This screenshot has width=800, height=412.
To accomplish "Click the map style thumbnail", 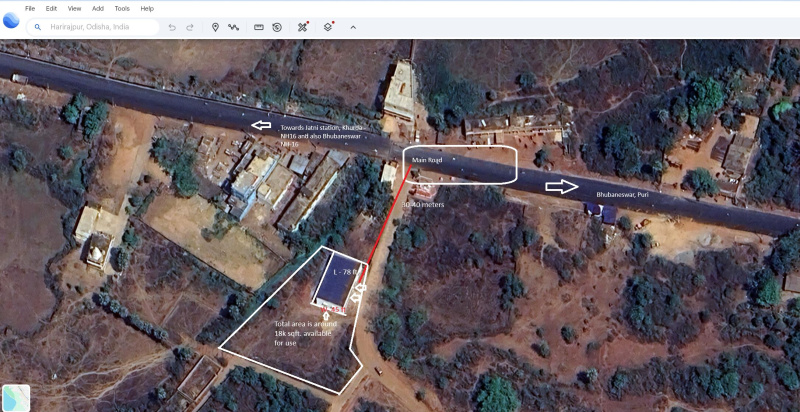I will (x=16, y=397).
